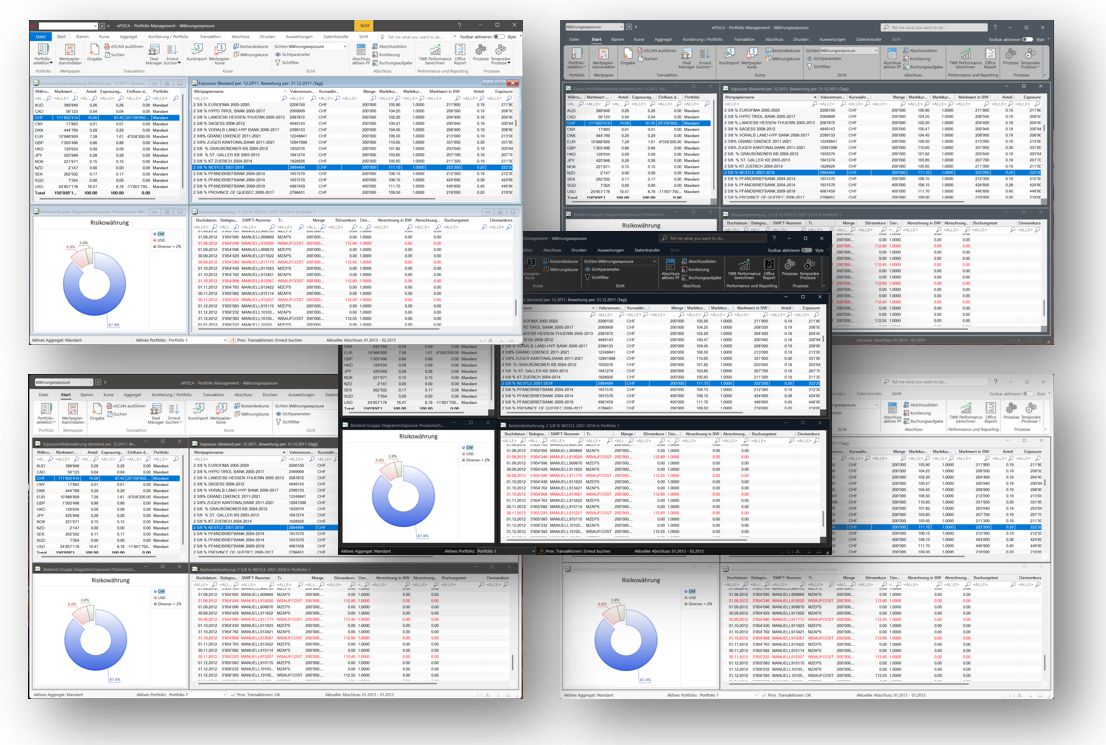
Task: Toggle Toolbar aktivieren switch in top-left window
Action: tap(499, 36)
